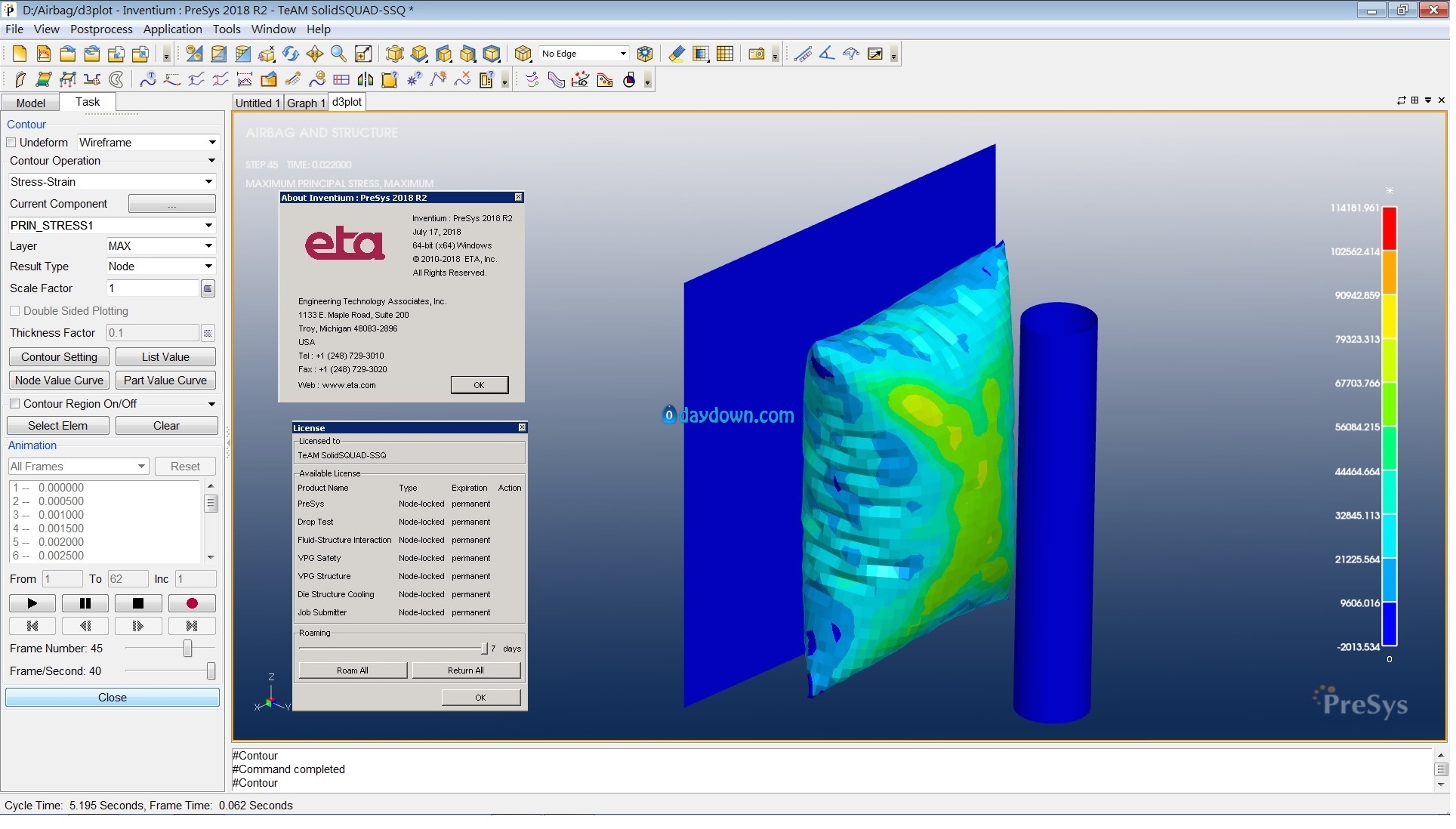Viewport: 1456px width, 829px height.
Task: Select the radius measure icon
Action: (x=851, y=54)
